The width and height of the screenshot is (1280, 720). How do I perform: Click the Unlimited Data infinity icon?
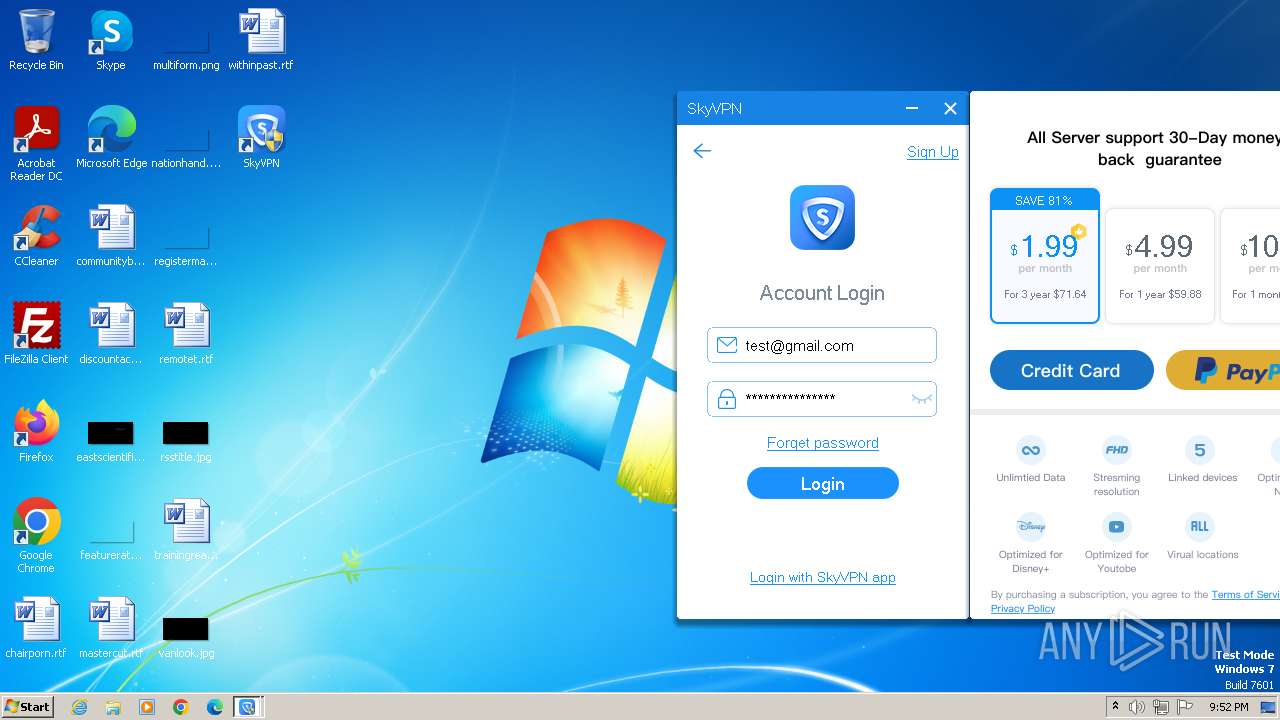1030,450
